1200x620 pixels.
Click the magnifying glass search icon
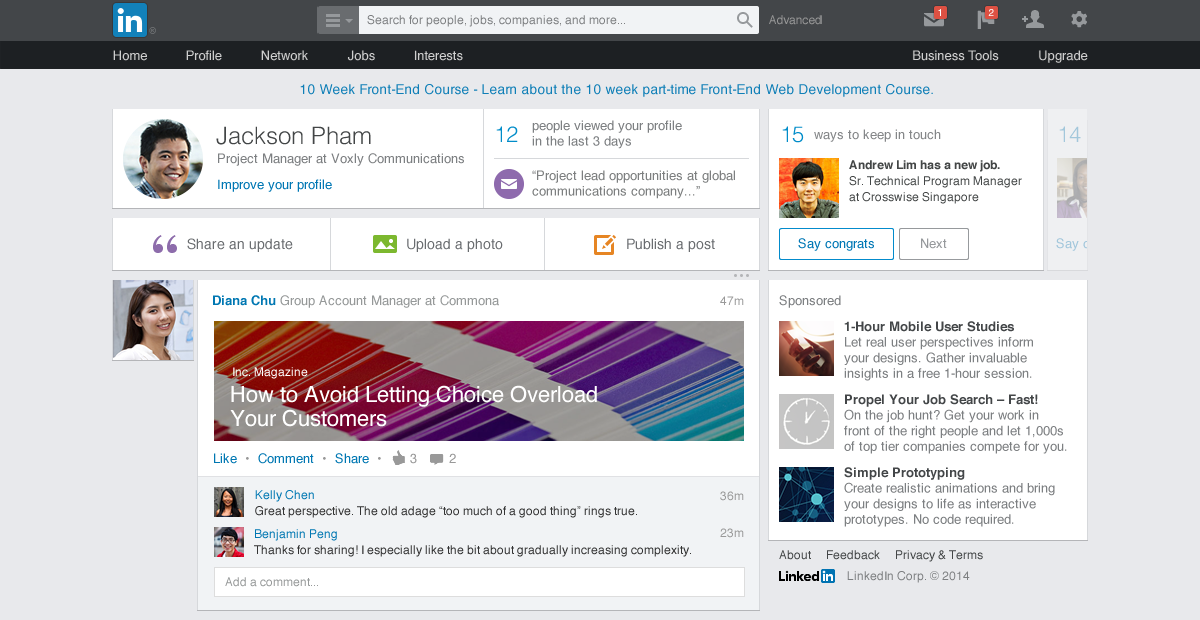pyautogui.click(x=745, y=20)
